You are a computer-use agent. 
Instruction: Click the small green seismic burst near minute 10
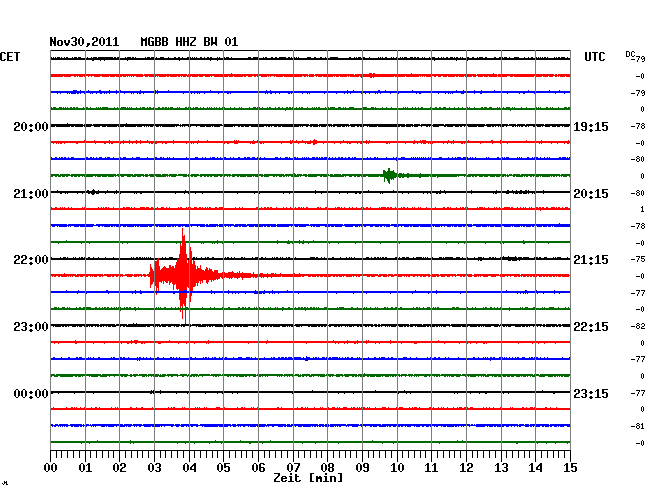pyautogui.click(x=390, y=176)
